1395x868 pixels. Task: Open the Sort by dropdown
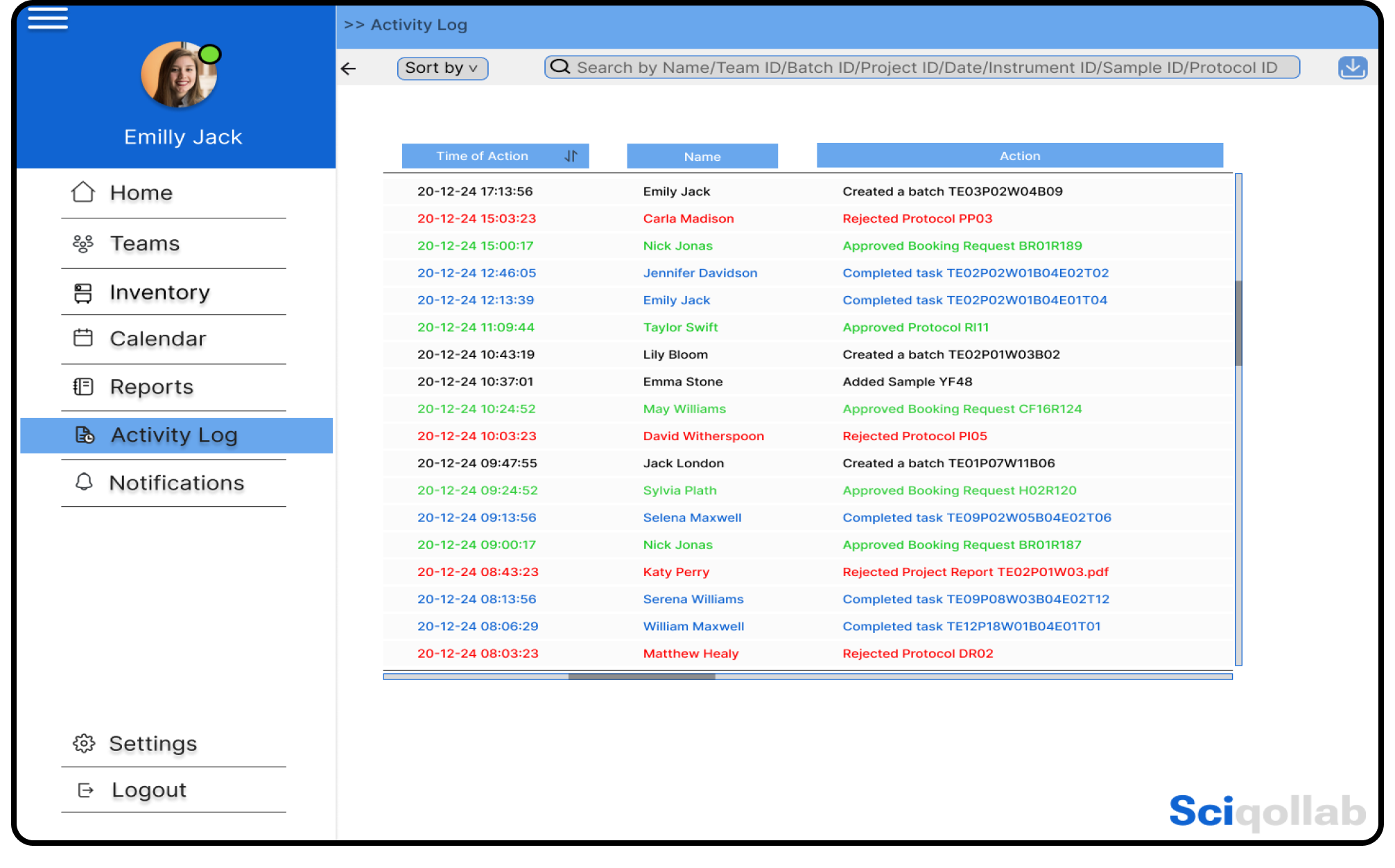pyautogui.click(x=441, y=68)
